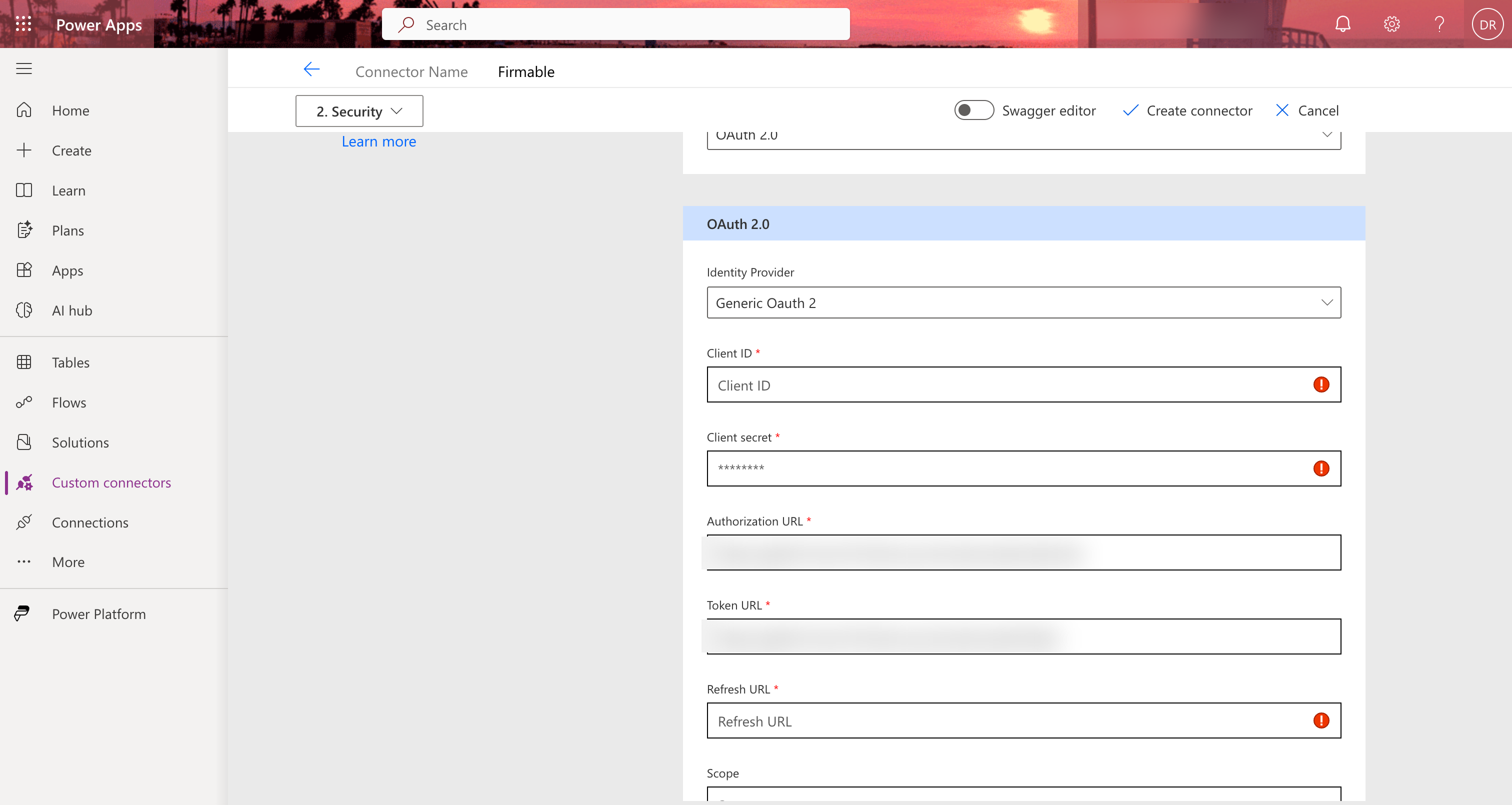Follow the Learn more link
Image resolution: width=1512 pixels, height=805 pixels.
tap(378, 141)
